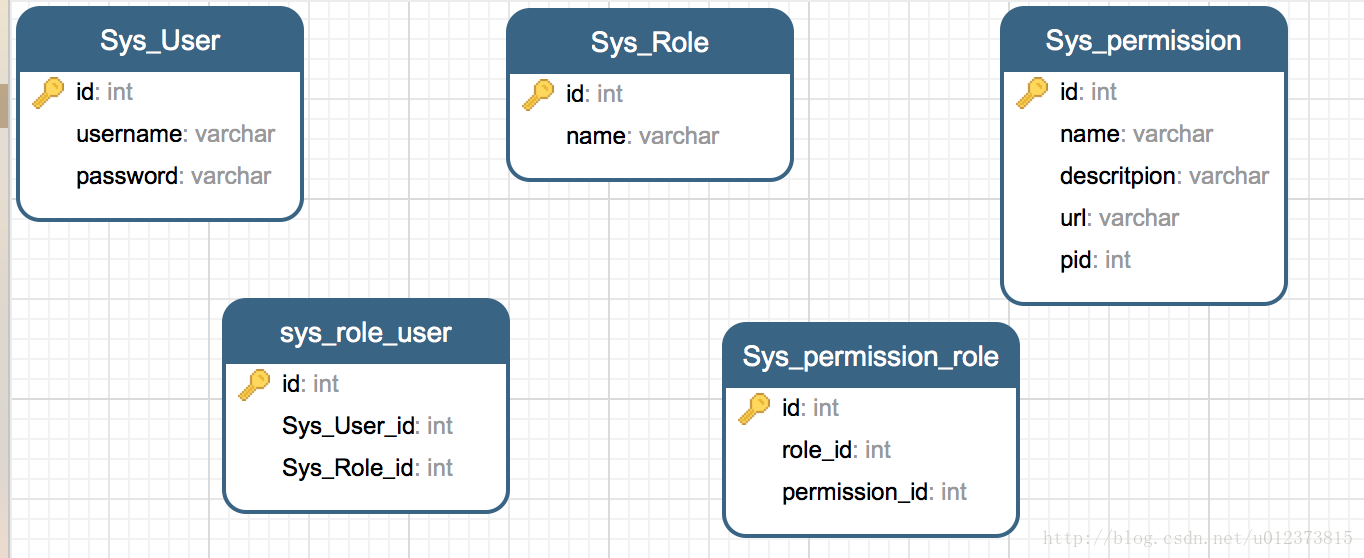Viewport: 1364px width, 558px height.
Task: Select the Sys_Role table header
Action: pos(650,42)
